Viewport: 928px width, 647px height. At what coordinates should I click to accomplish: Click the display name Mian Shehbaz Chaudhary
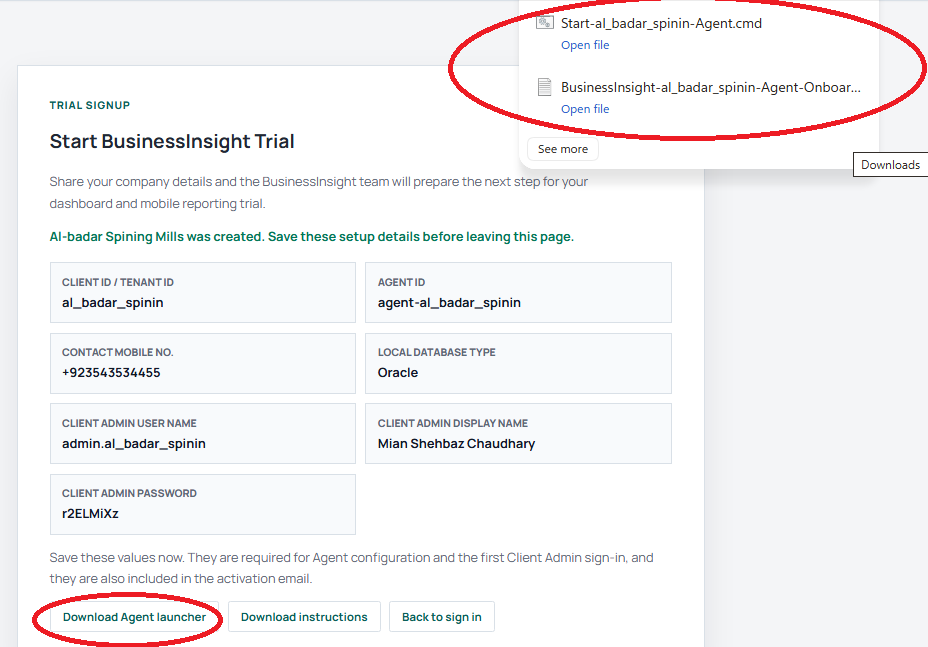tap(456, 443)
